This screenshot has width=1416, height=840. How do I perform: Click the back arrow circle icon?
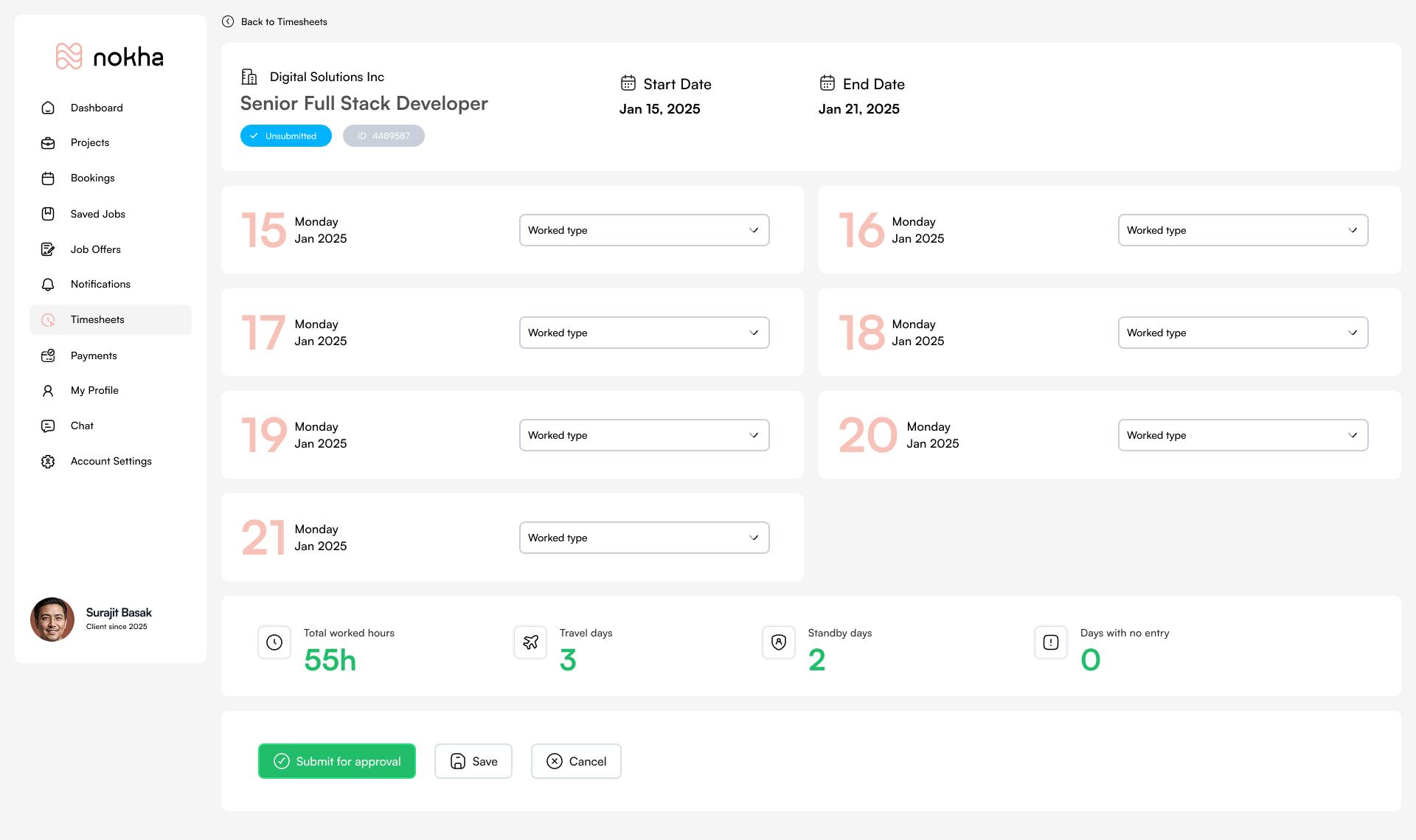(228, 22)
